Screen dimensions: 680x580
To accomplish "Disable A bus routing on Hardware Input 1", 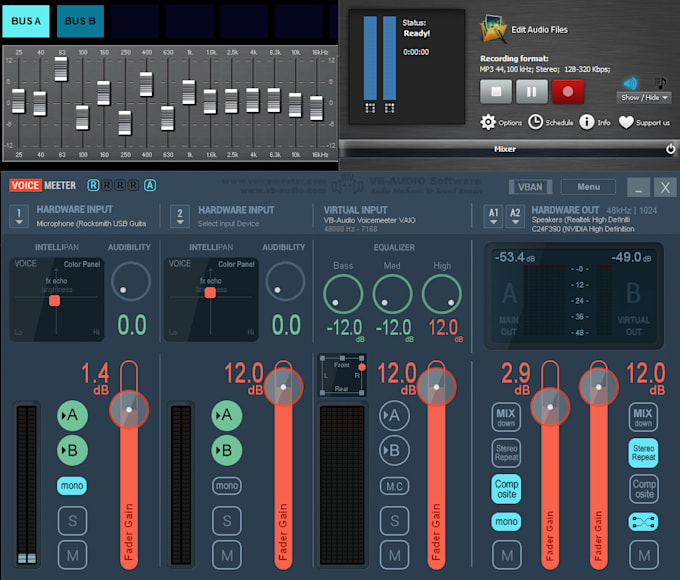I will point(72,415).
